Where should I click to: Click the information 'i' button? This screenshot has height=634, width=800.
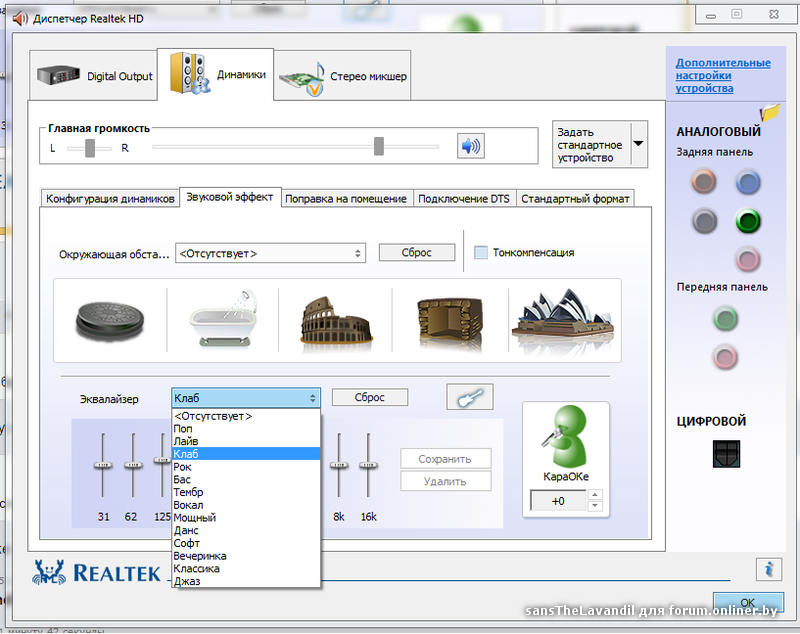[x=769, y=568]
